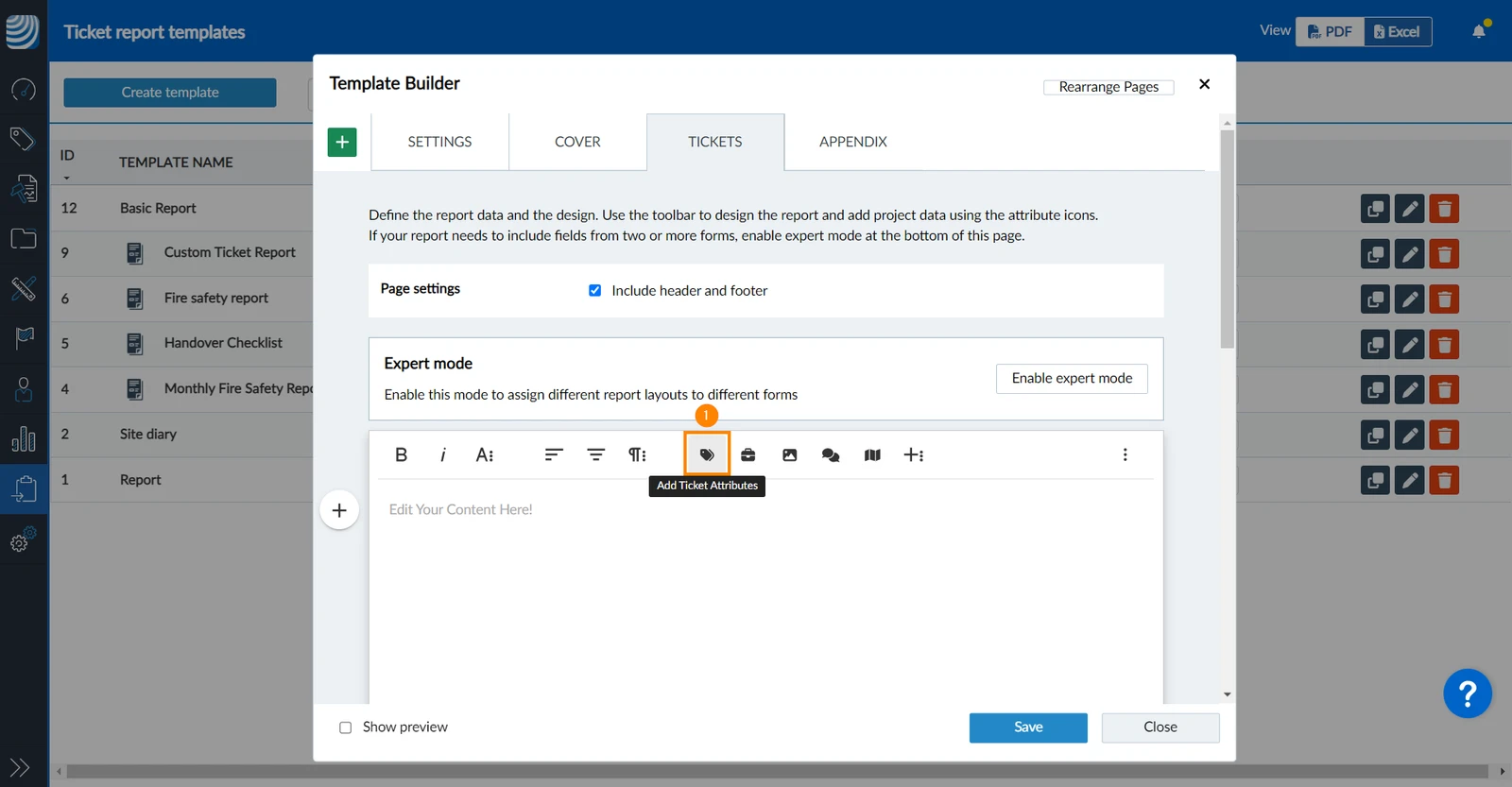The width and height of the screenshot is (1512, 787).
Task: Switch to the SETTINGS tab
Action: [x=439, y=142]
